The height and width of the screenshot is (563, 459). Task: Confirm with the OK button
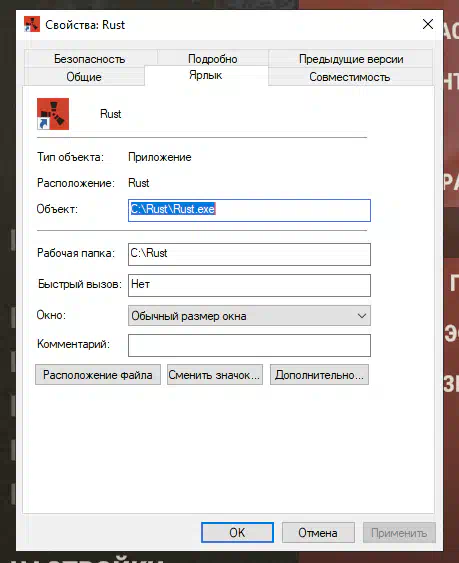[x=237, y=532]
